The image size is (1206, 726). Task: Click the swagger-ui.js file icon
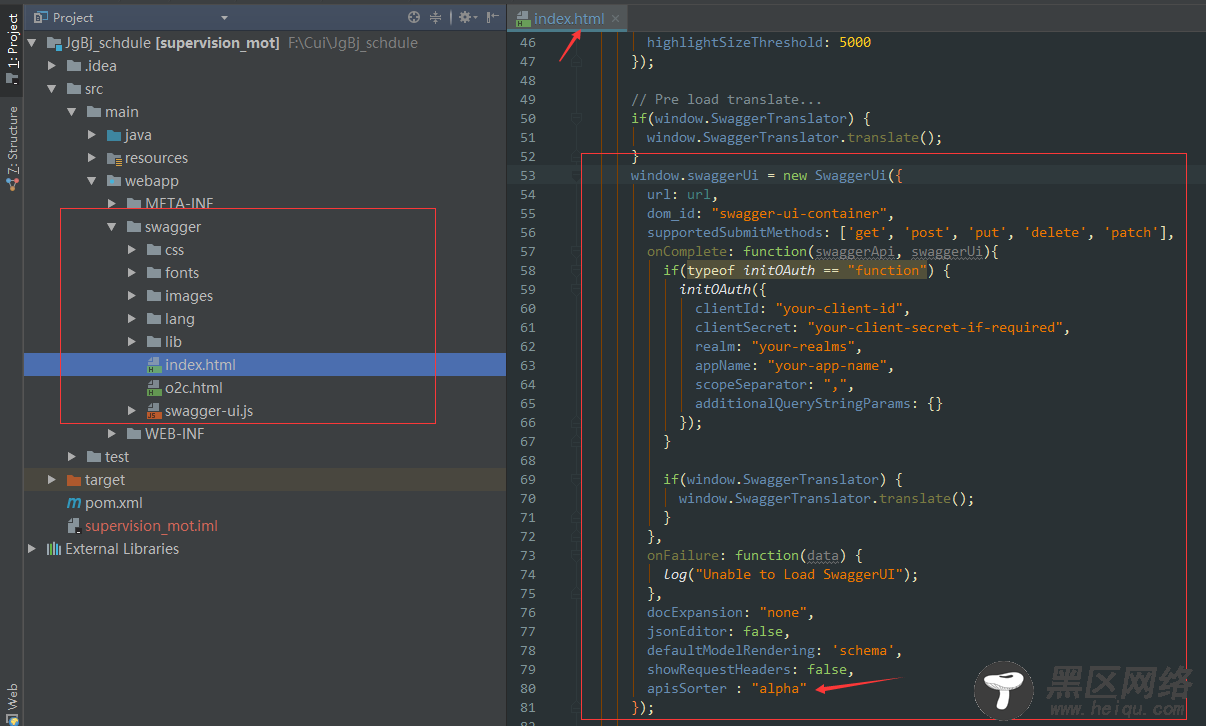pos(154,411)
